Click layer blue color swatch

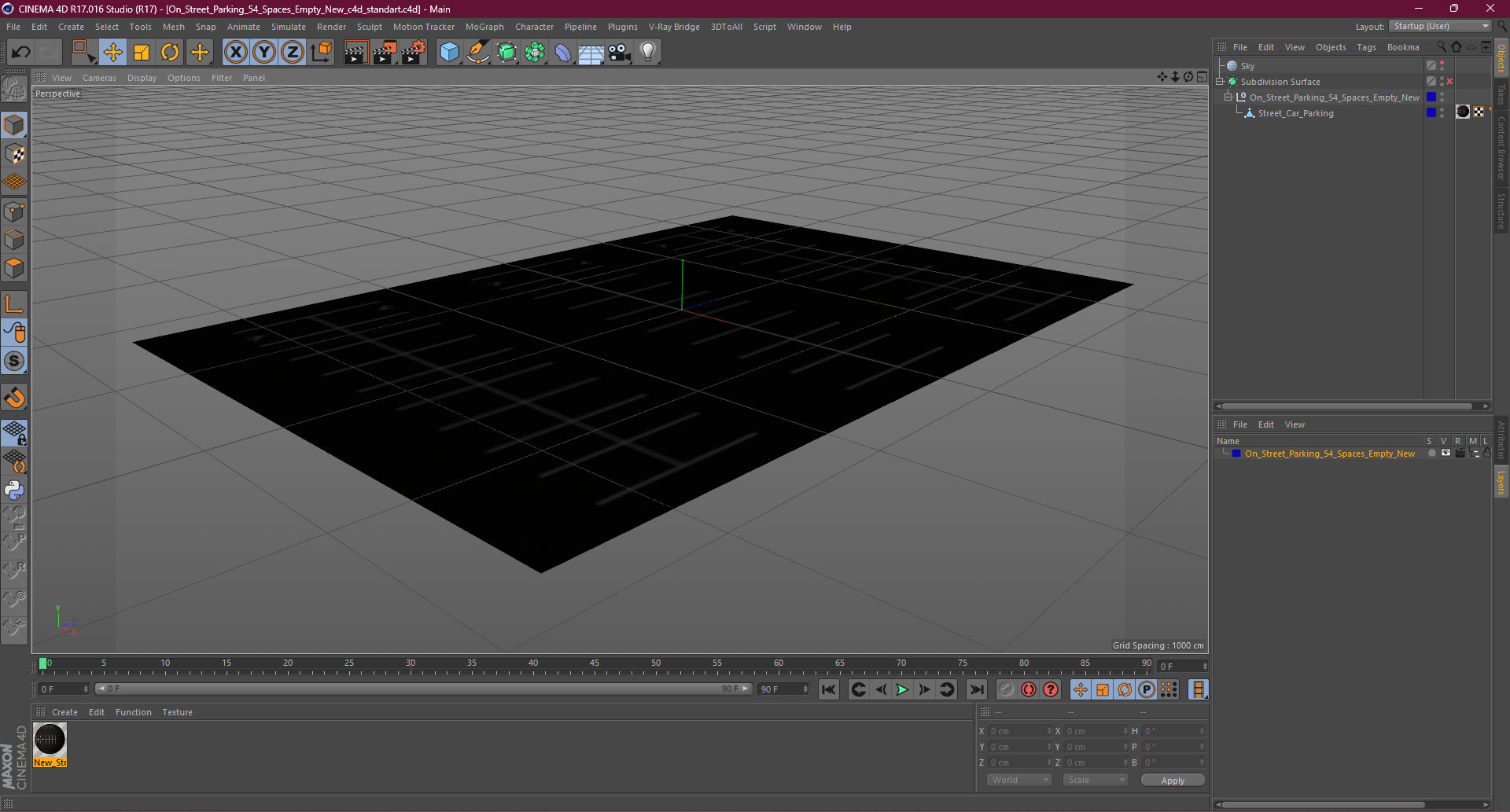pyautogui.click(x=1236, y=454)
